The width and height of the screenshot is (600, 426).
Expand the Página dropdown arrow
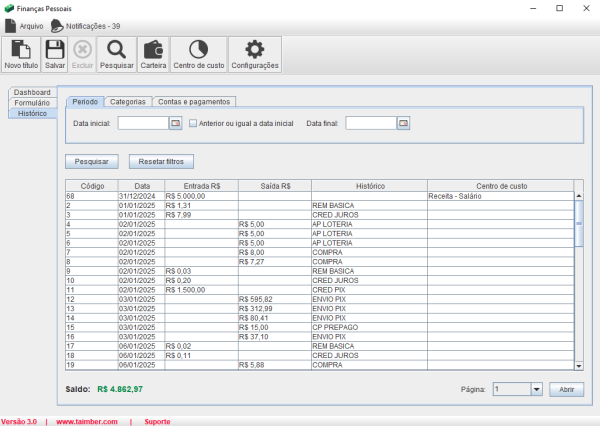(x=536, y=389)
